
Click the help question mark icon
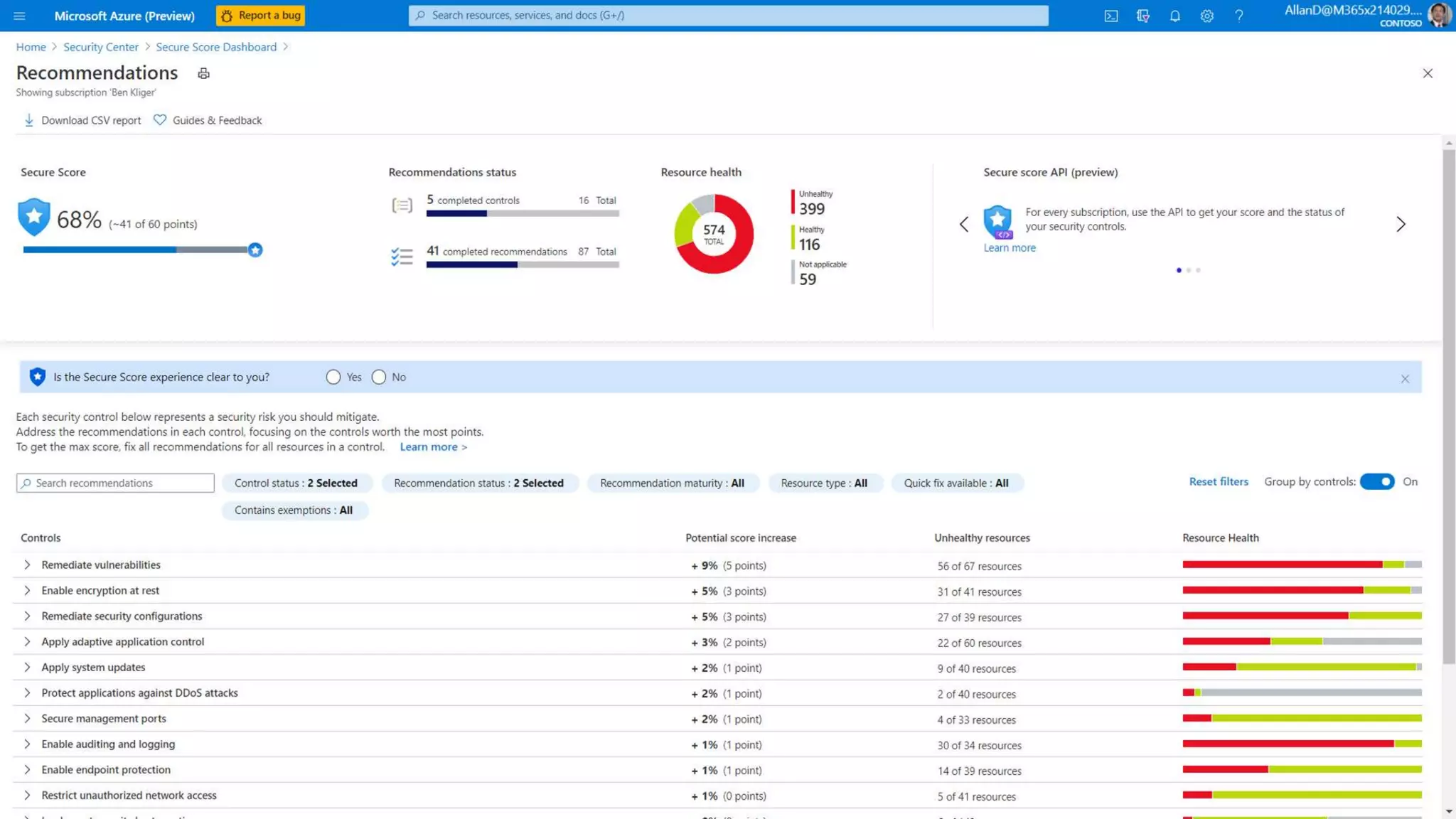coord(1238,16)
